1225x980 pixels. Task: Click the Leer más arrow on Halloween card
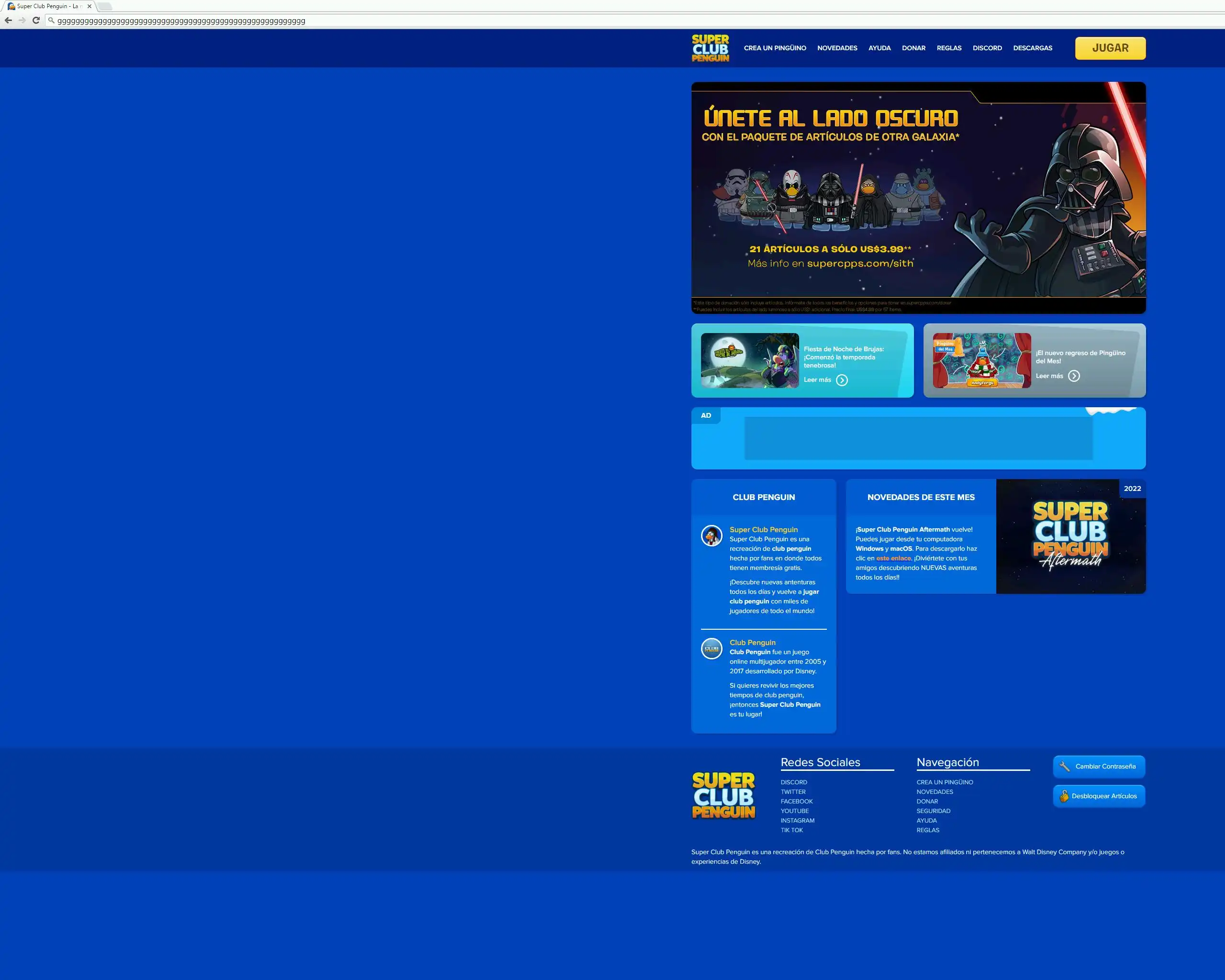pos(842,380)
